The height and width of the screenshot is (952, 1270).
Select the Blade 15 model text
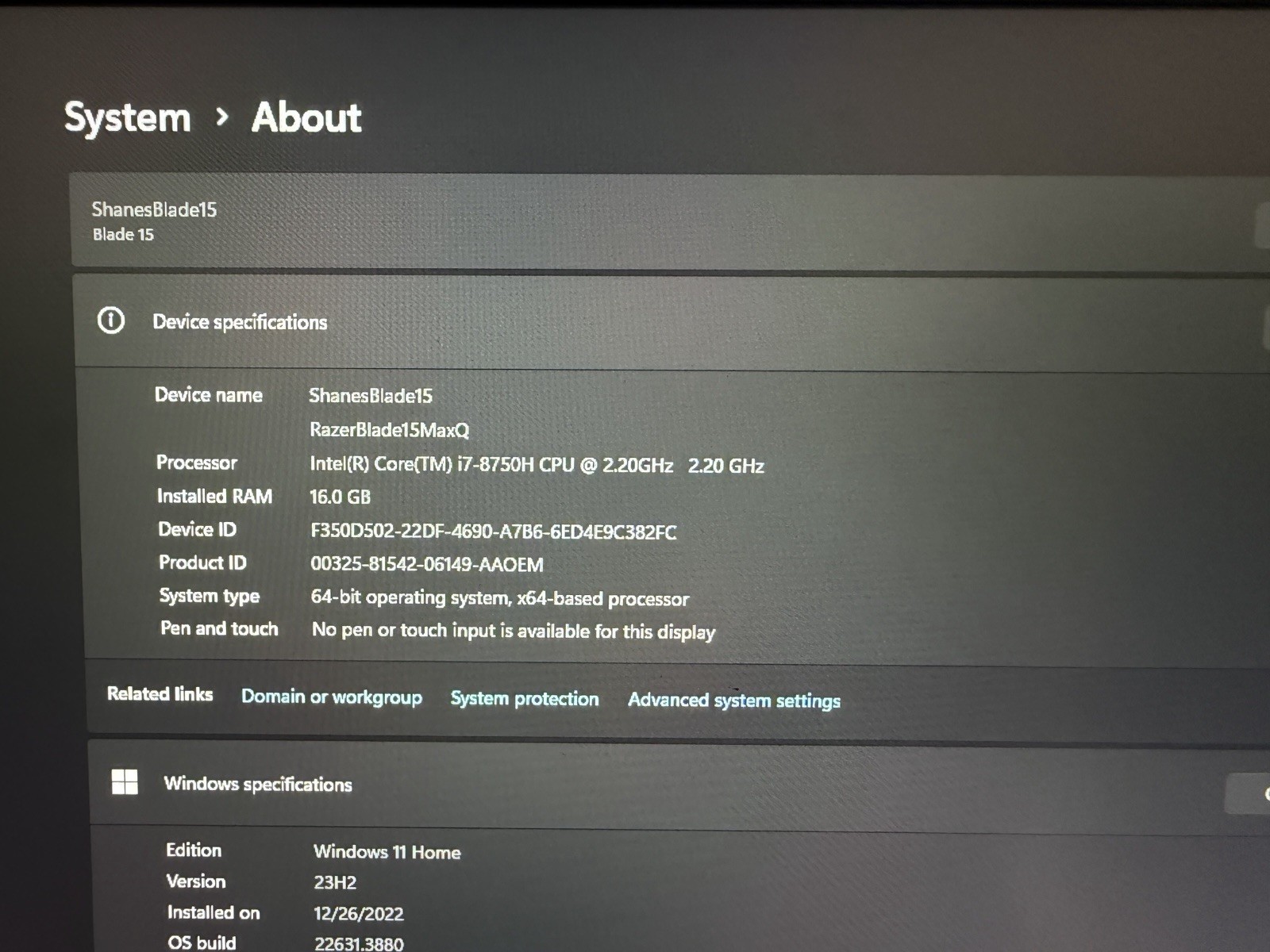coord(123,235)
